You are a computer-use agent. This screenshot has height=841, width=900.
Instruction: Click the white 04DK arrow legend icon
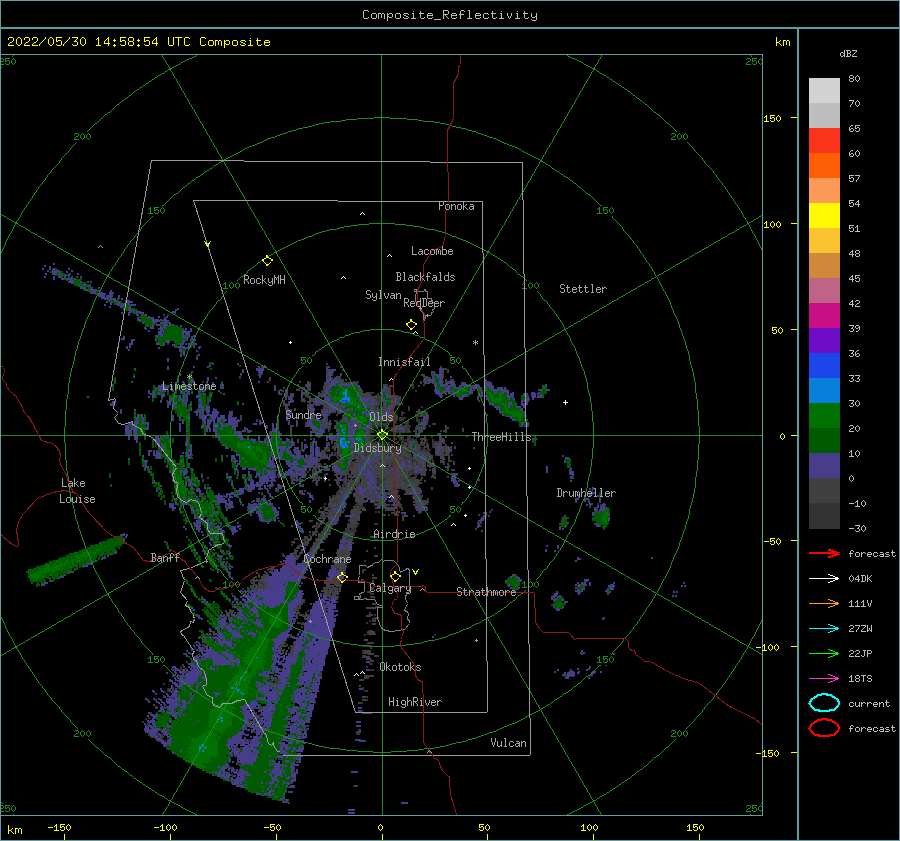click(824, 579)
